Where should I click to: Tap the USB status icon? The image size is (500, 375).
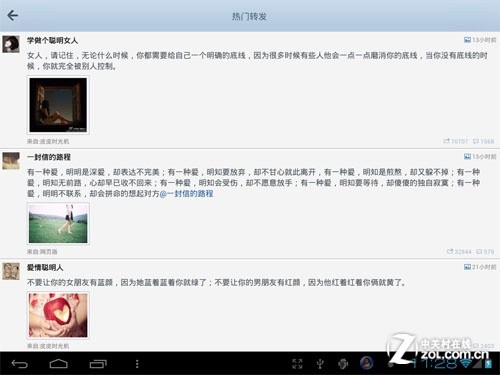pos(320,364)
